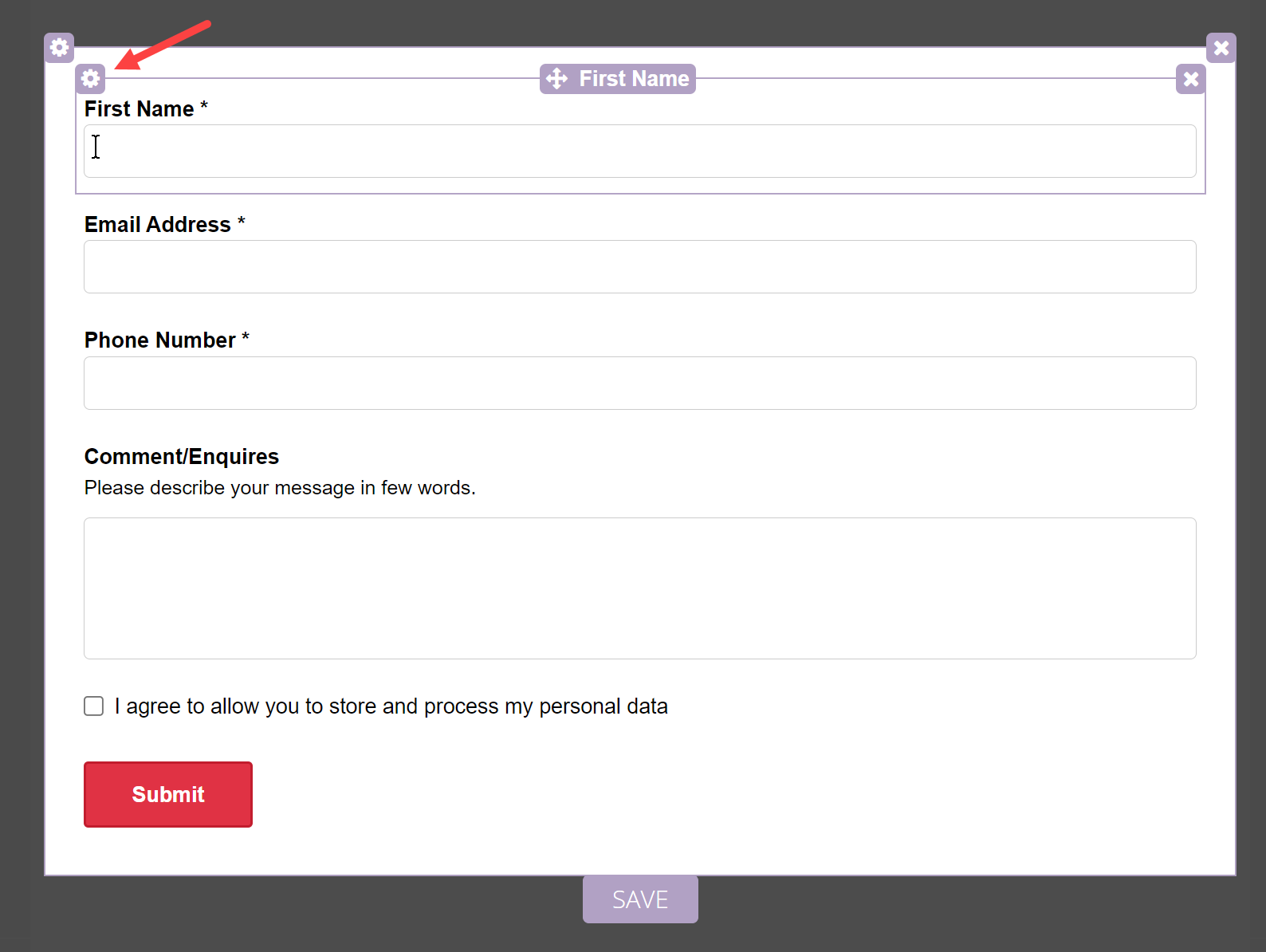Image resolution: width=1266 pixels, height=952 pixels.
Task: Select the First Name field label
Action: 140,109
